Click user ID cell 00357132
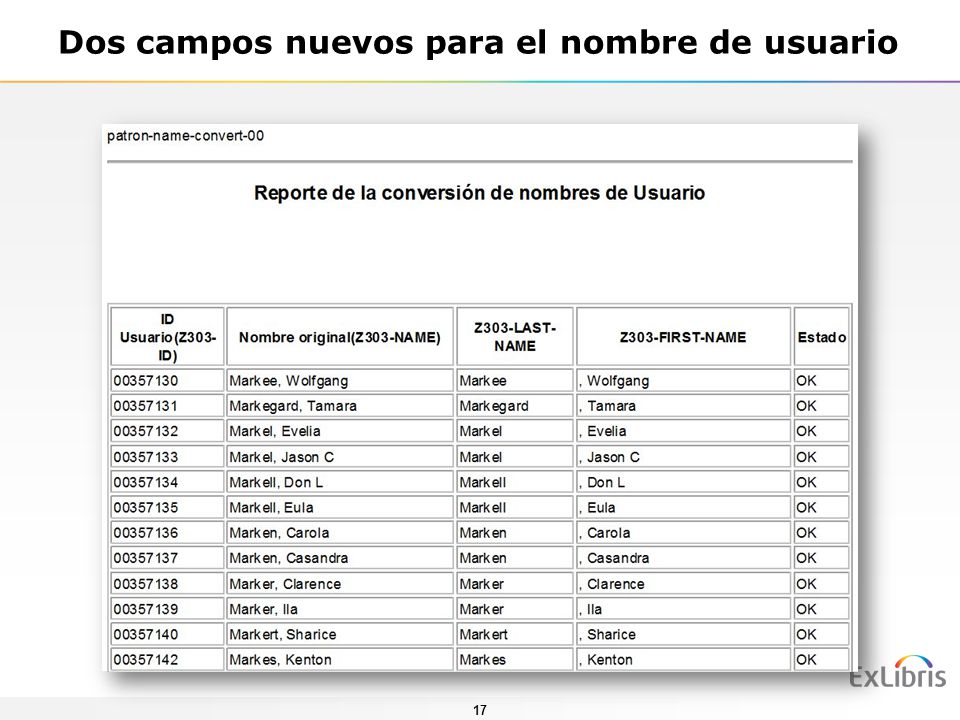960x720 pixels. click(x=168, y=431)
